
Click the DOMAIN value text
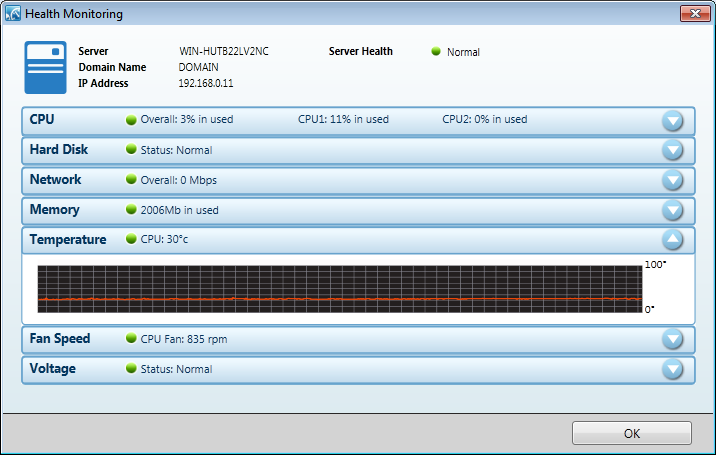click(x=198, y=67)
